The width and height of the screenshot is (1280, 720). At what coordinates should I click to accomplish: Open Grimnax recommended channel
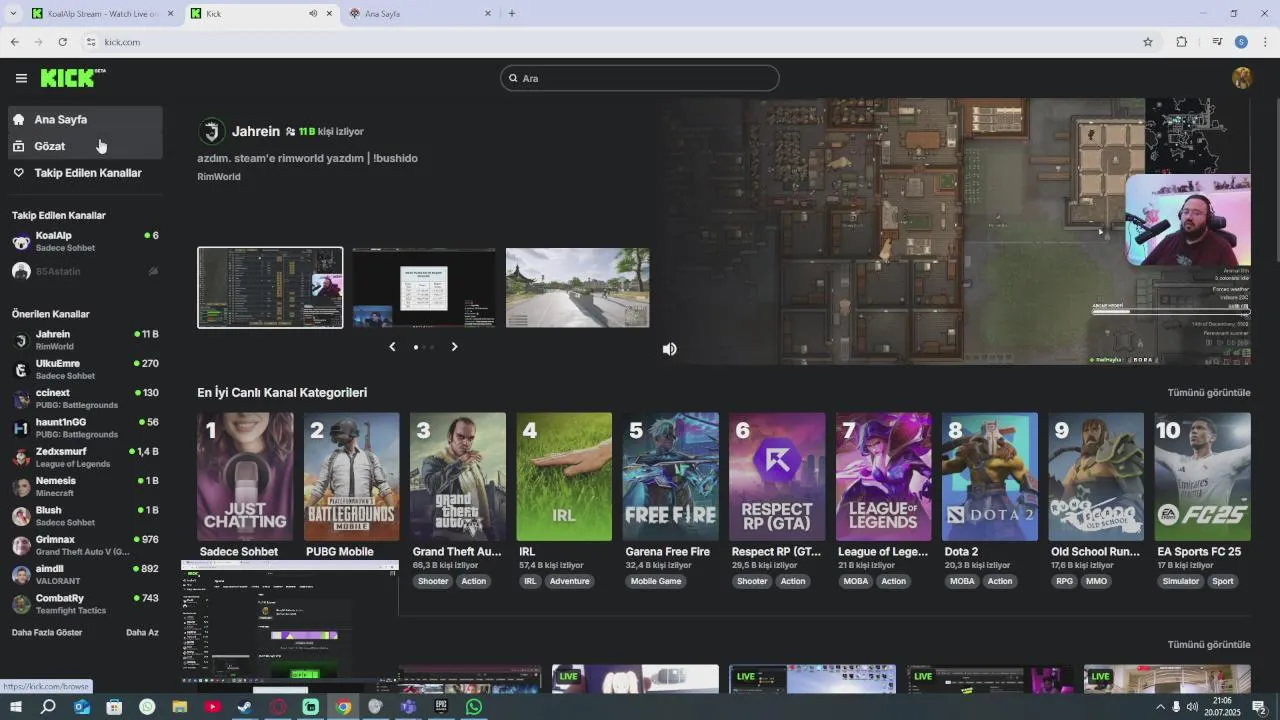coord(85,545)
